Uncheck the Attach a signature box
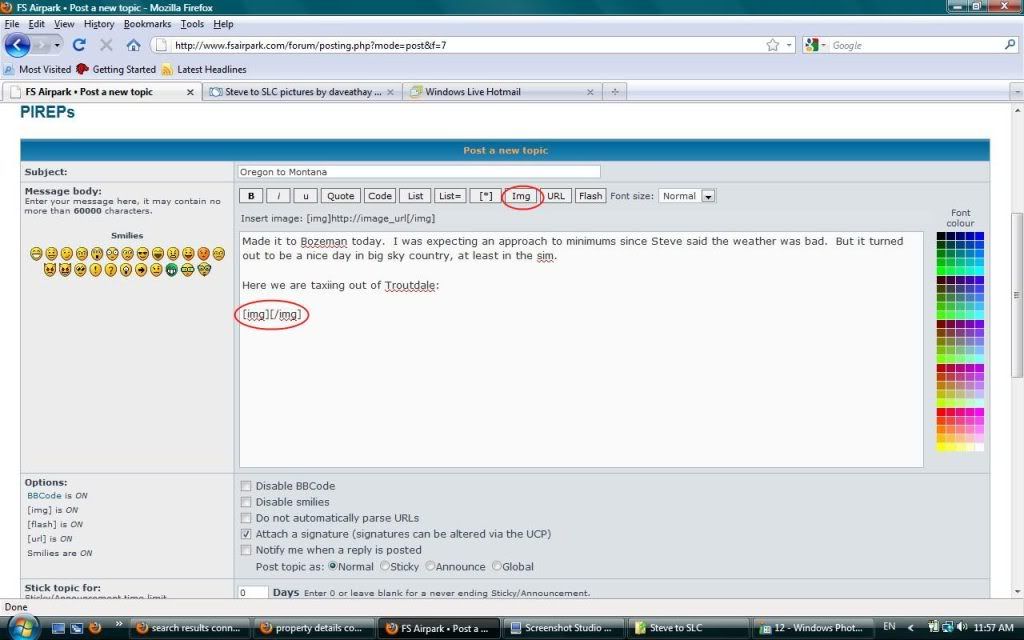1024x640 pixels. [x=246, y=534]
